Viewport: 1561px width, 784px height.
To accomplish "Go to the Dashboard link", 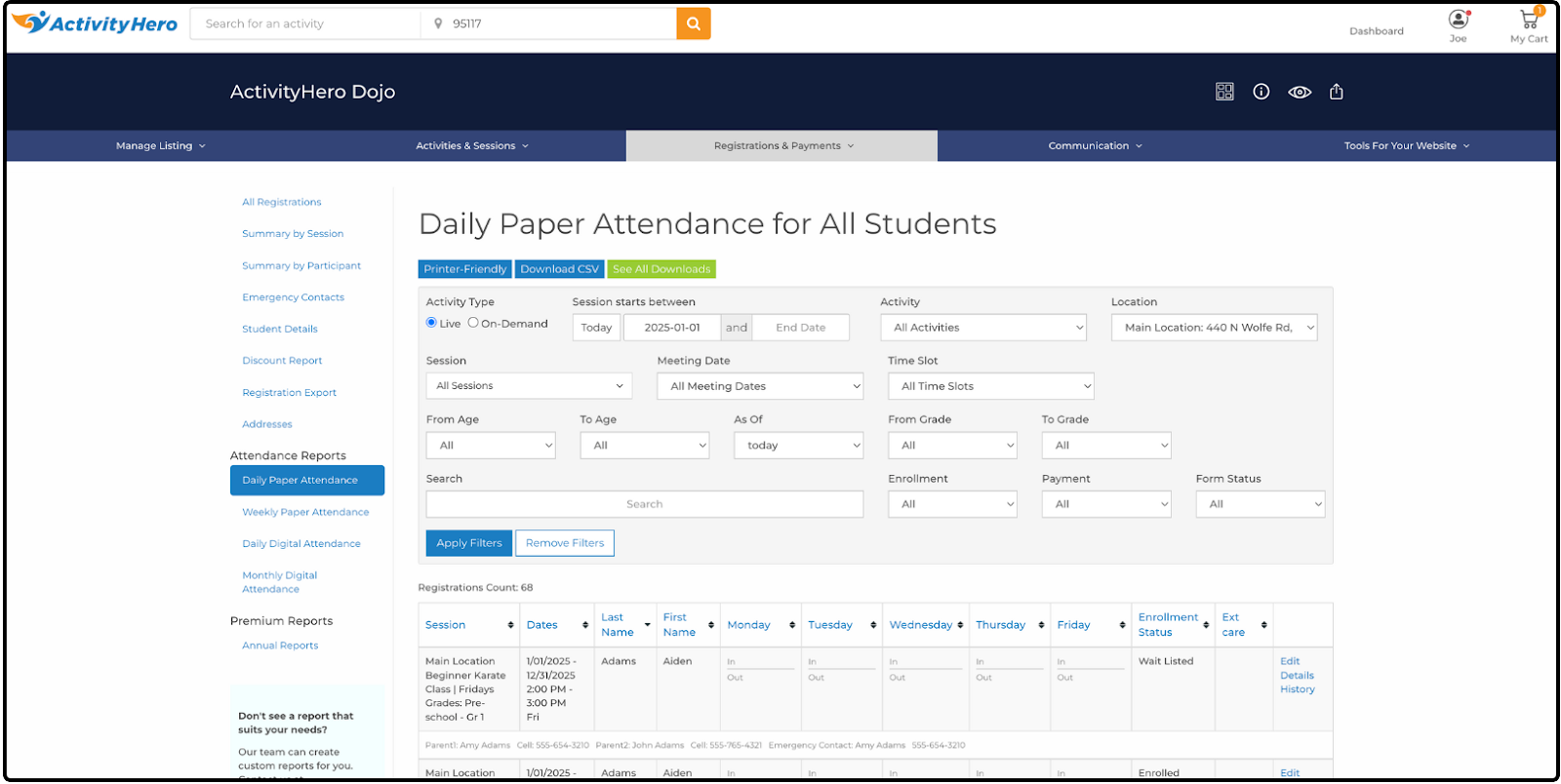I will point(1377,31).
